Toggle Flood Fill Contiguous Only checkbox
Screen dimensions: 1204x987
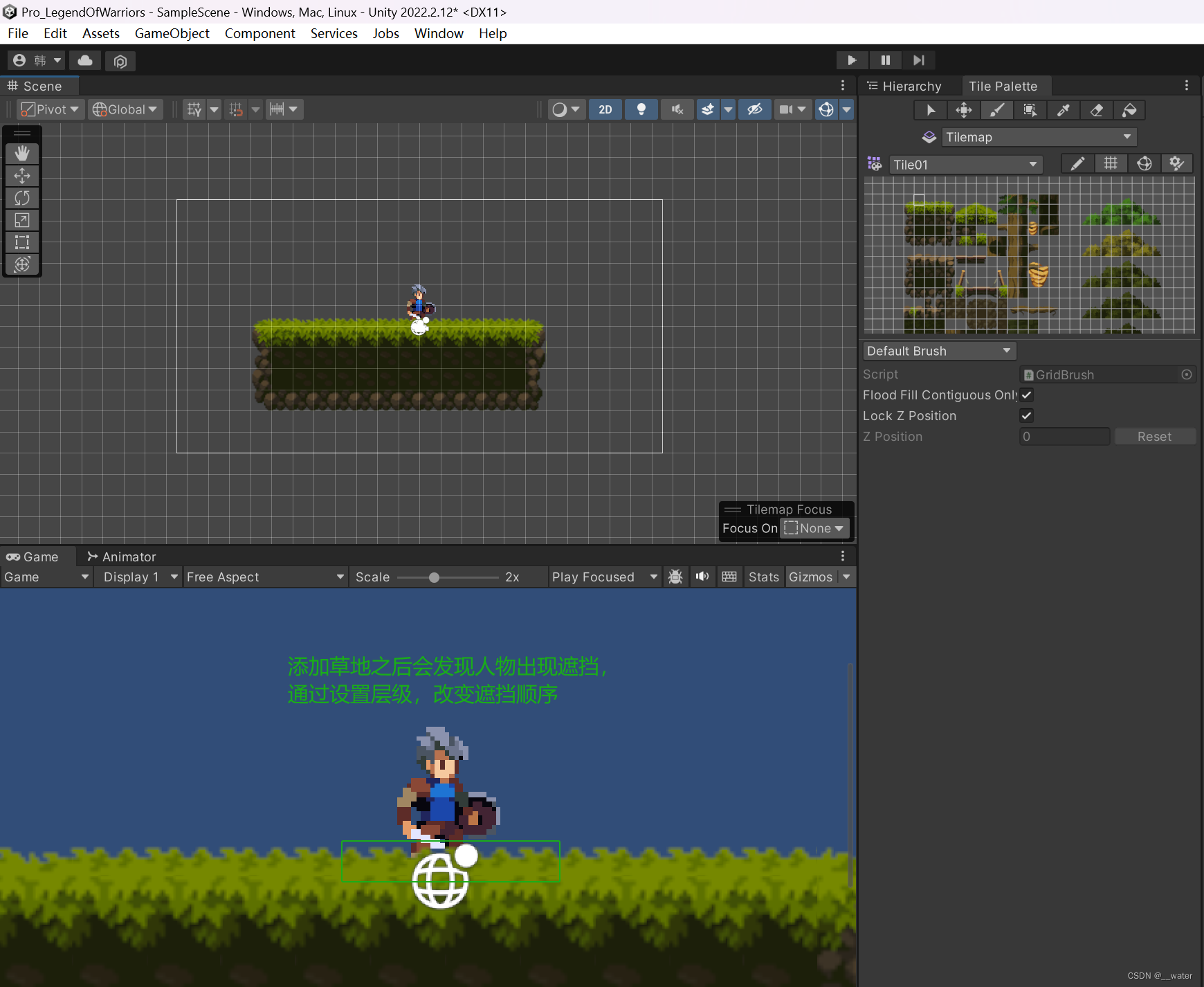[x=1027, y=395]
